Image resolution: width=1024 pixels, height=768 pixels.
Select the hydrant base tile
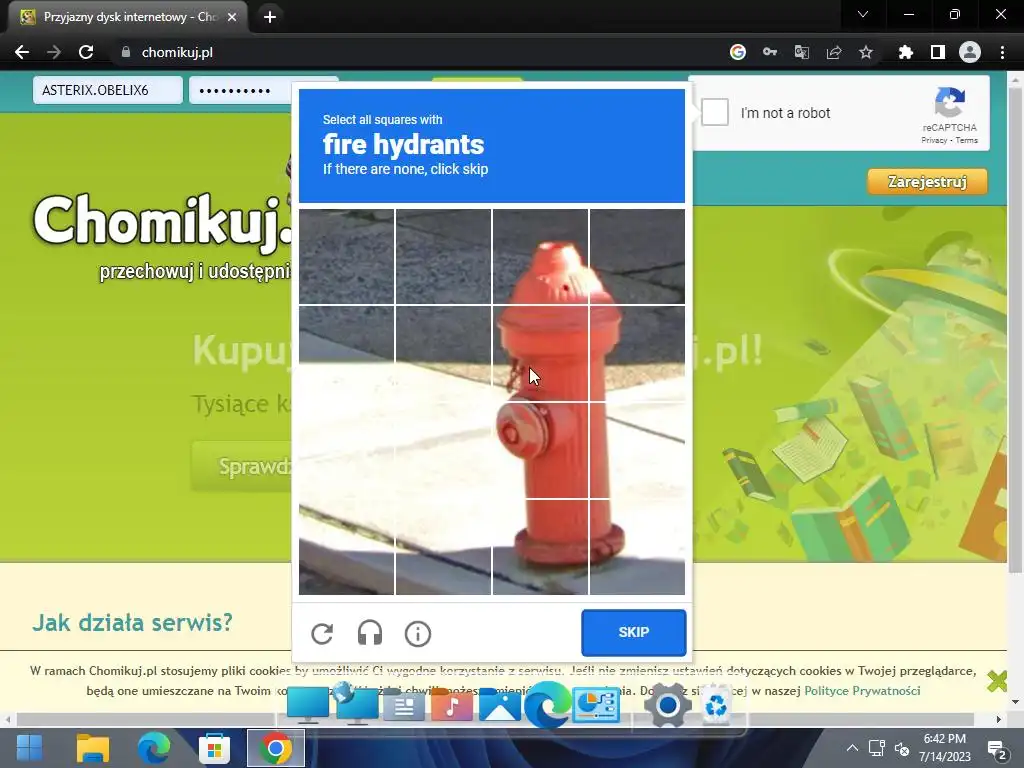coord(540,547)
